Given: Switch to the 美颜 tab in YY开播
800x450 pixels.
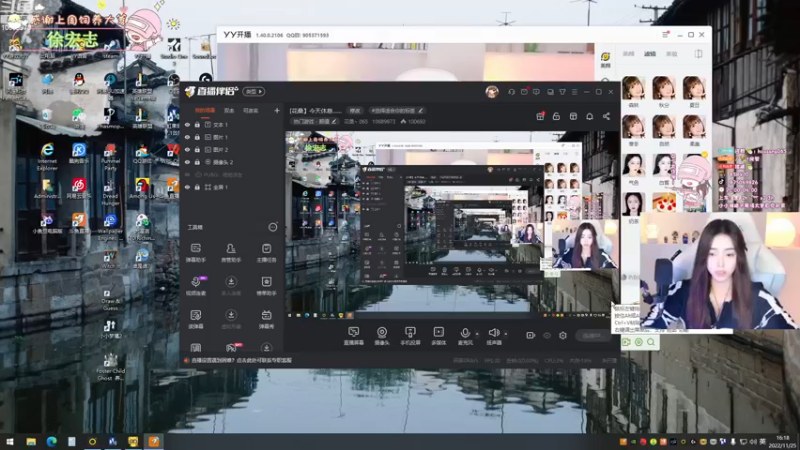Looking at the screenshot, I should (x=629, y=54).
